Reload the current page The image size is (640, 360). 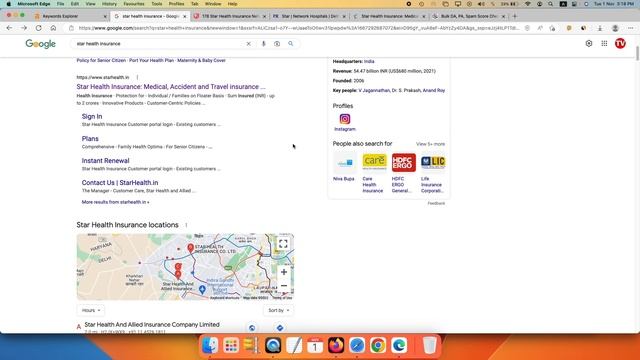(38, 28)
